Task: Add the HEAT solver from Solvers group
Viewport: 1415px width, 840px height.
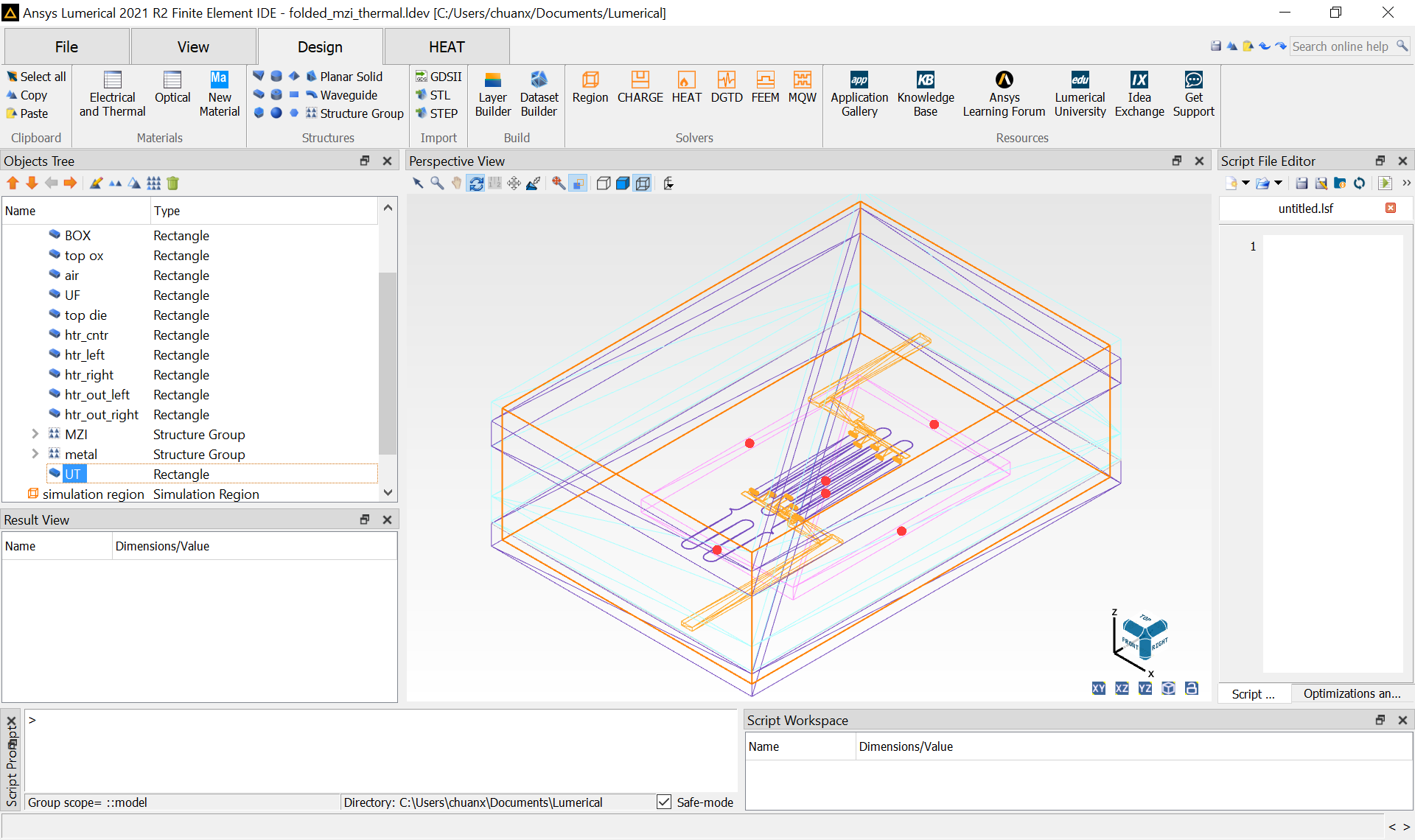Action: point(687,88)
